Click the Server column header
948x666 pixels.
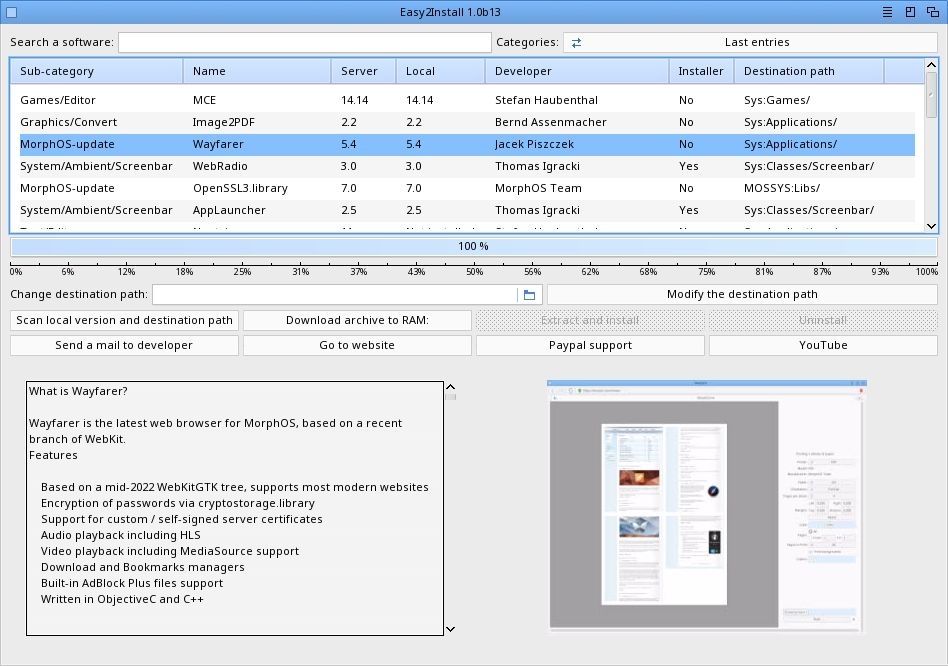(x=363, y=71)
